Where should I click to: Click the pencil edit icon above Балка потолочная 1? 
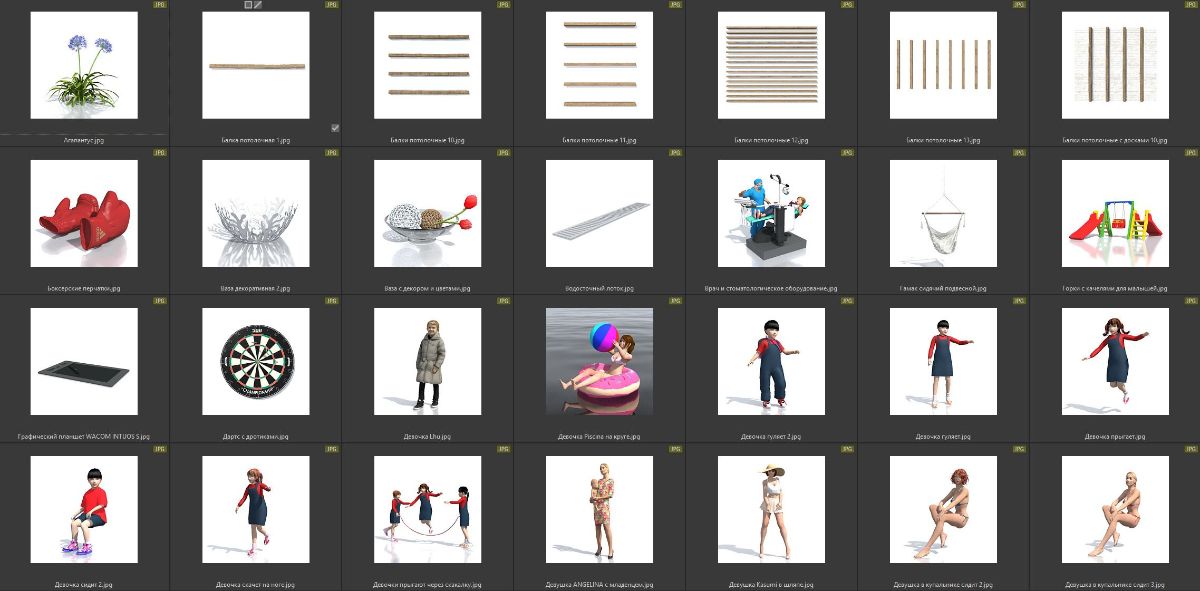(x=258, y=5)
